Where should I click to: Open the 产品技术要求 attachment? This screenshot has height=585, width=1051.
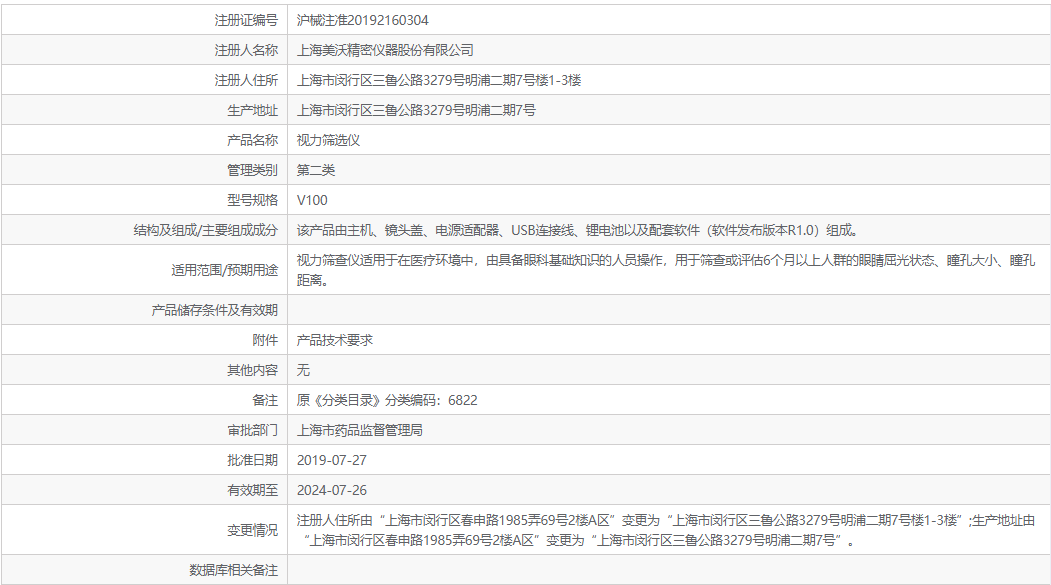[334, 340]
